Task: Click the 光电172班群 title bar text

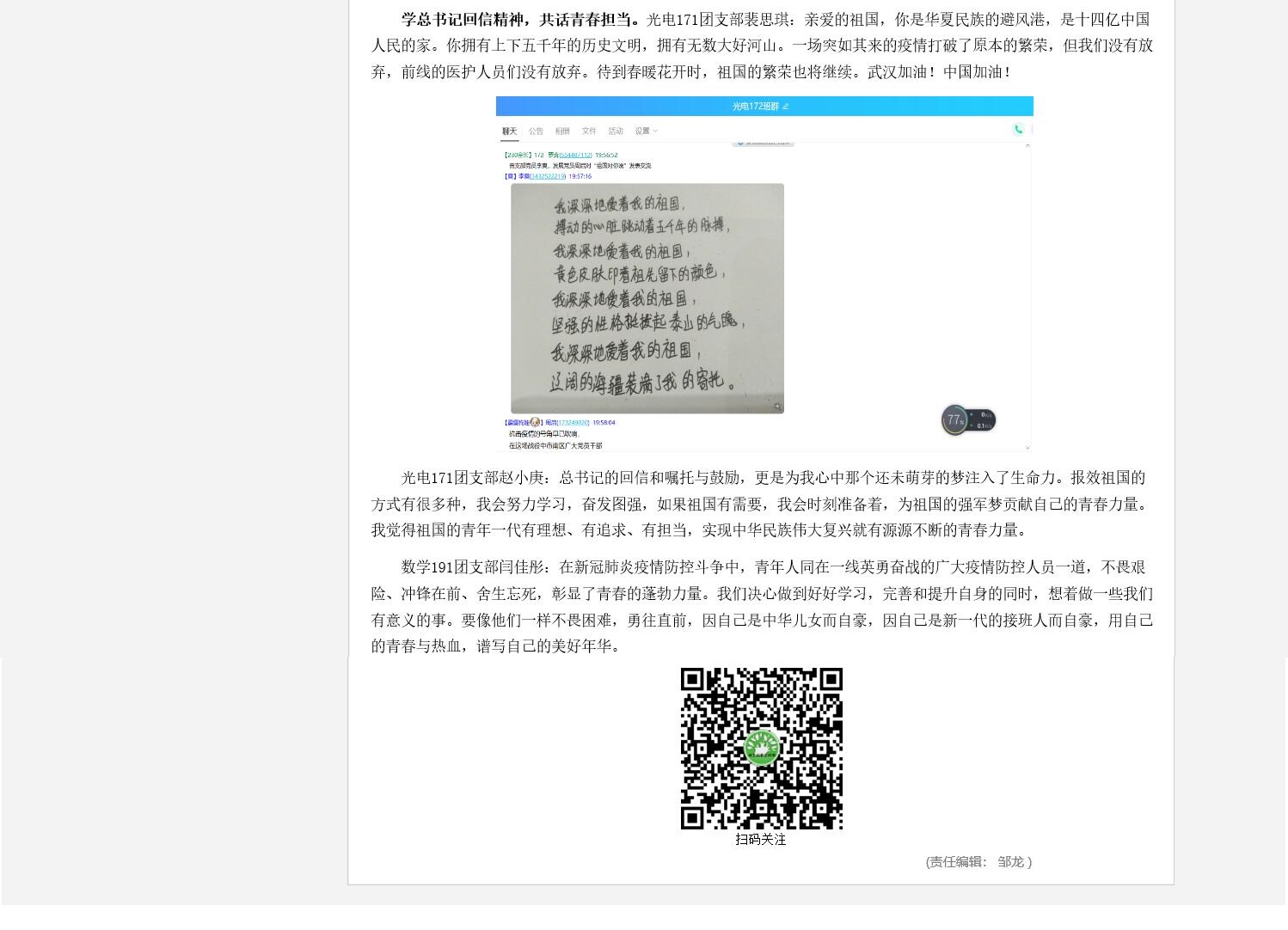Action: click(x=755, y=107)
